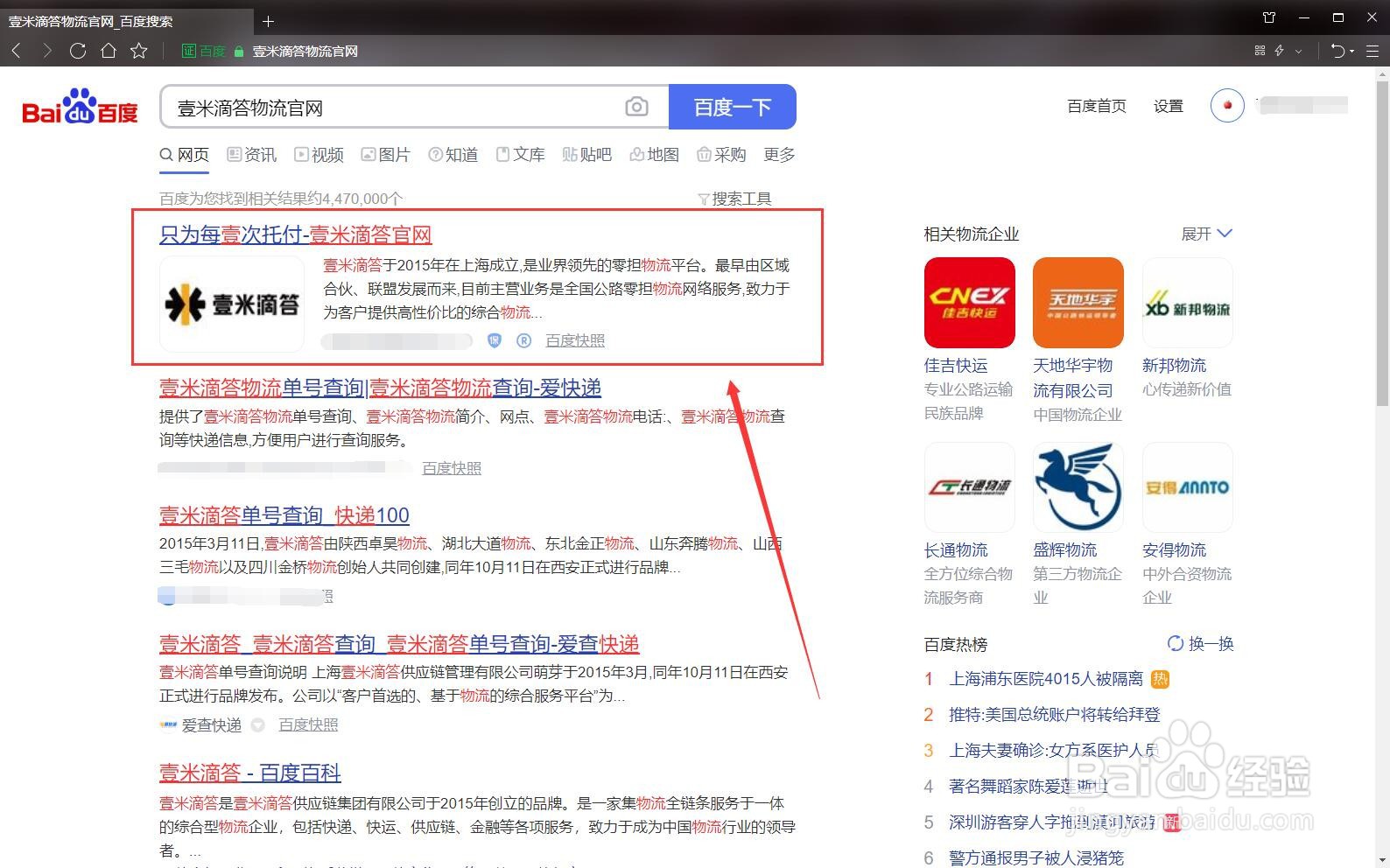
Task: Switch to the 文库 tab
Action: (x=520, y=155)
